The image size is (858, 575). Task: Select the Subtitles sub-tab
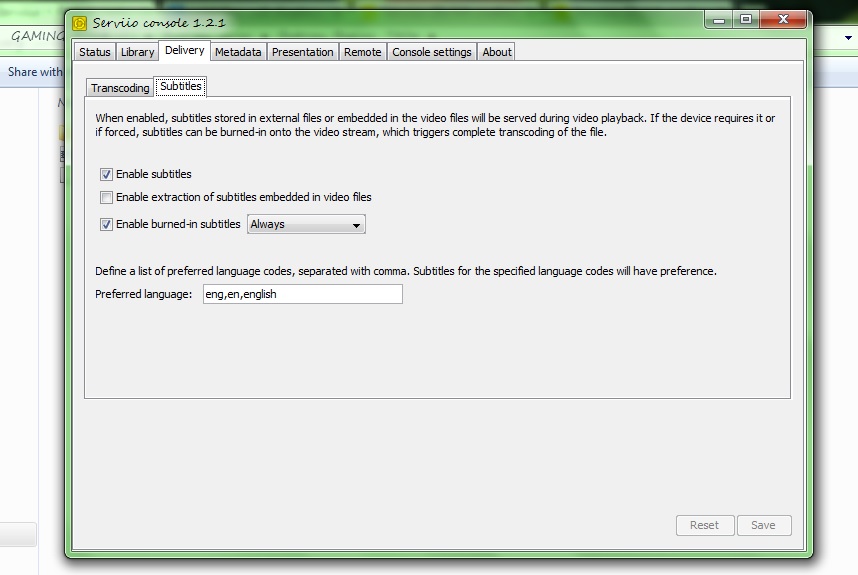pyautogui.click(x=181, y=87)
